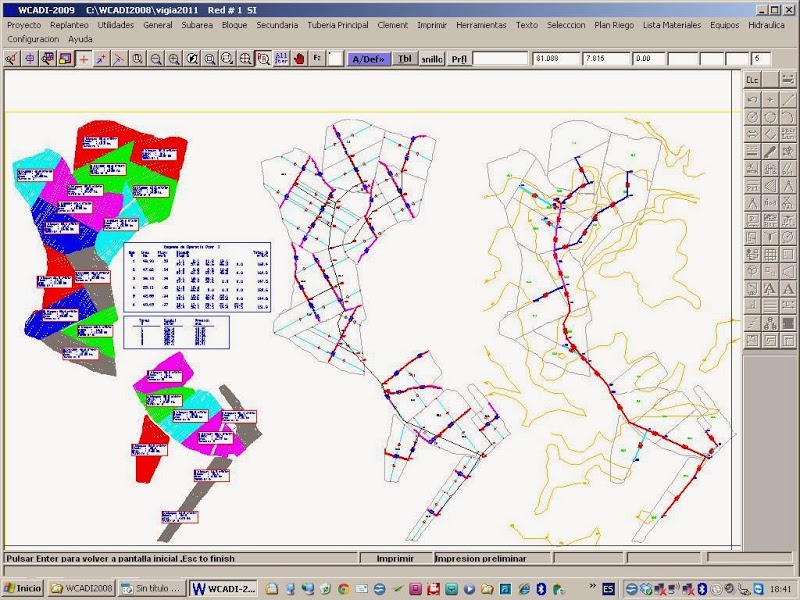
Task: Click the zoom extents crosshair-globe icon
Action: pyautogui.click(x=245, y=59)
